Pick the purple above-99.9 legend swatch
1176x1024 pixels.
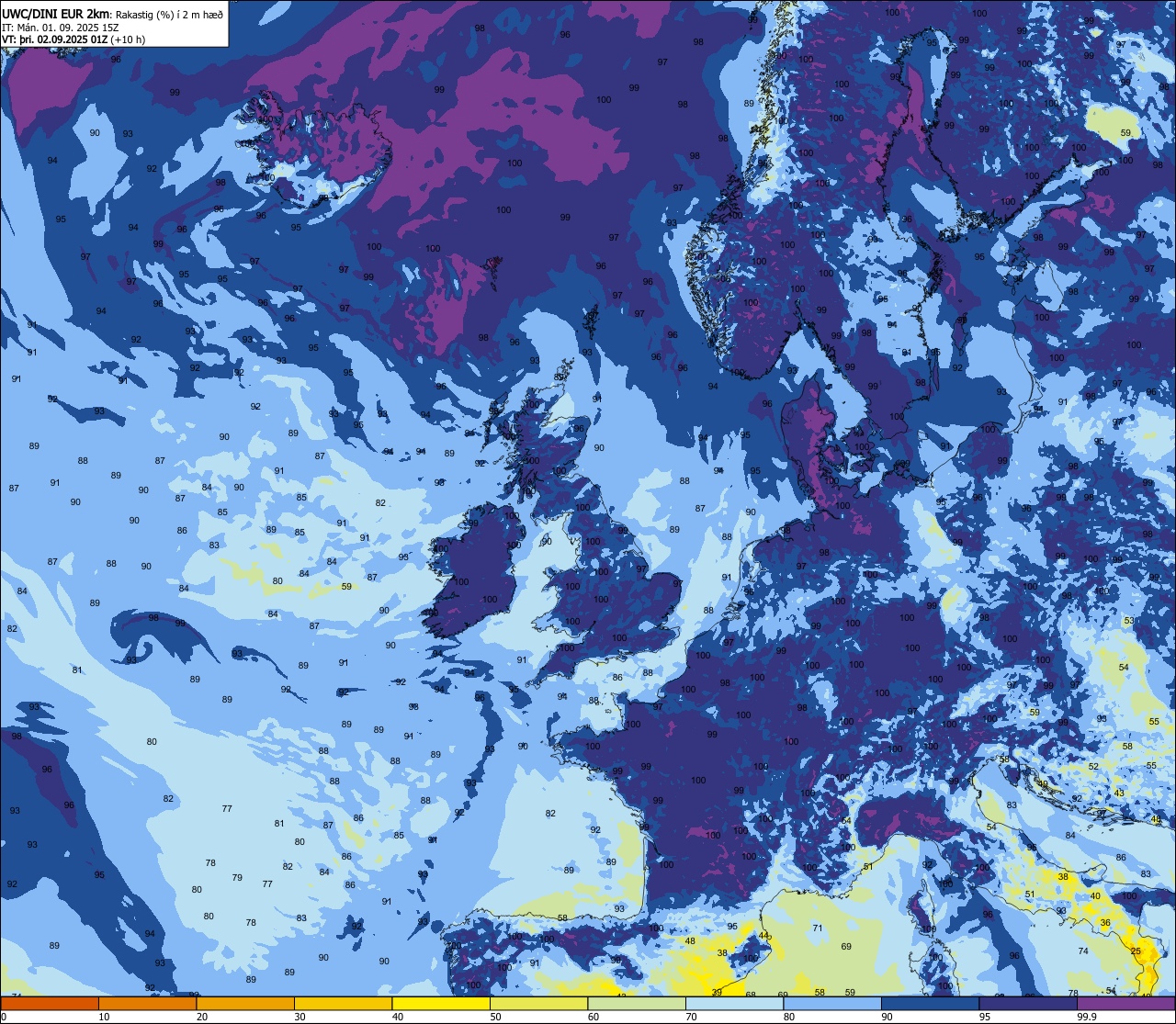[x=1126, y=1003]
